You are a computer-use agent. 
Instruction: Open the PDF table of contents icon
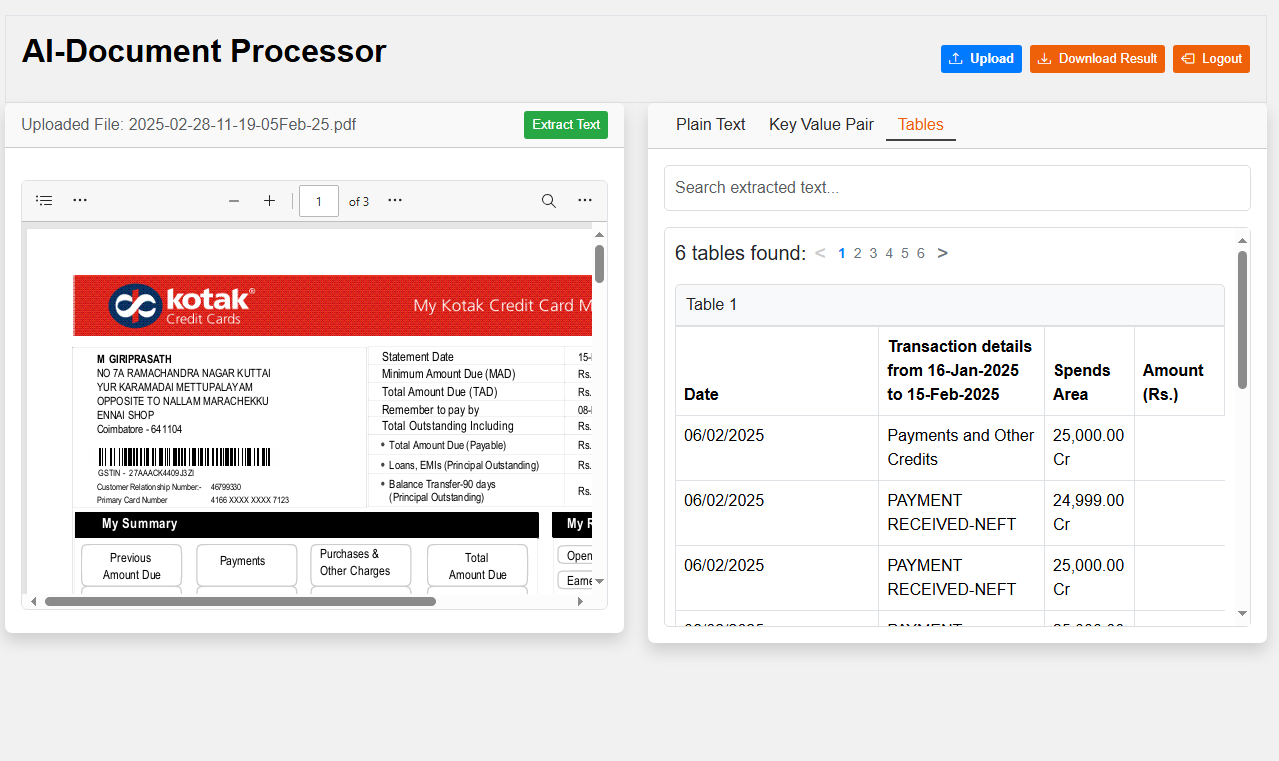tap(44, 201)
